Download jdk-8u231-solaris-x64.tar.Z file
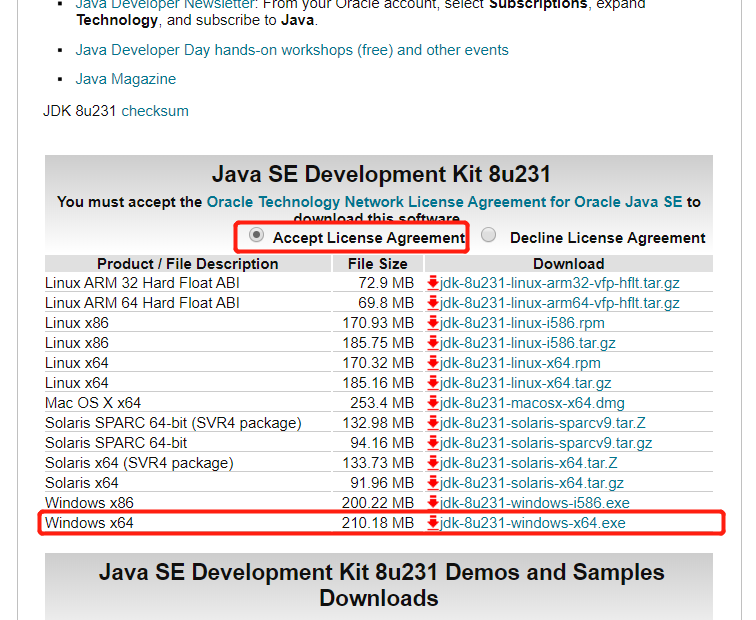The height and width of the screenshot is (620, 756). pyautogui.click(x=528, y=463)
